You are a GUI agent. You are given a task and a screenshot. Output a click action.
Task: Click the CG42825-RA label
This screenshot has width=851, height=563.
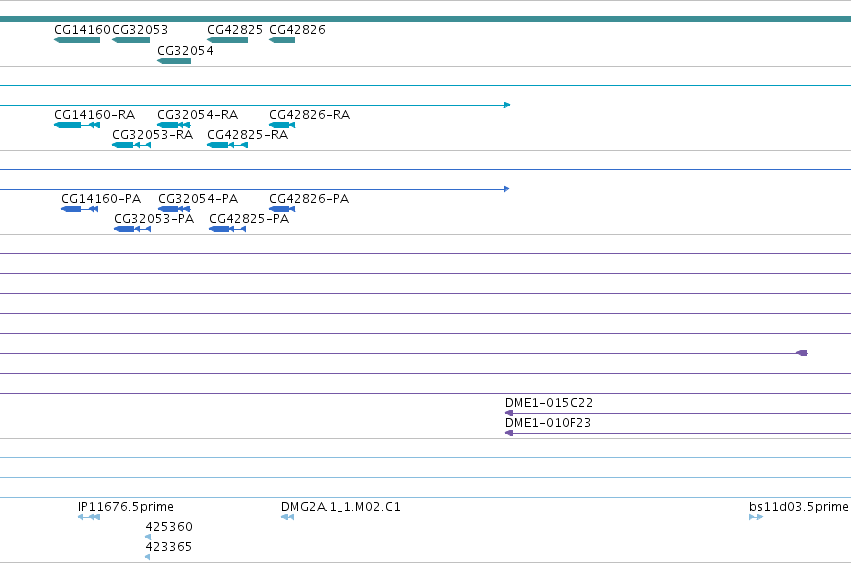click(x=247, y=135)
